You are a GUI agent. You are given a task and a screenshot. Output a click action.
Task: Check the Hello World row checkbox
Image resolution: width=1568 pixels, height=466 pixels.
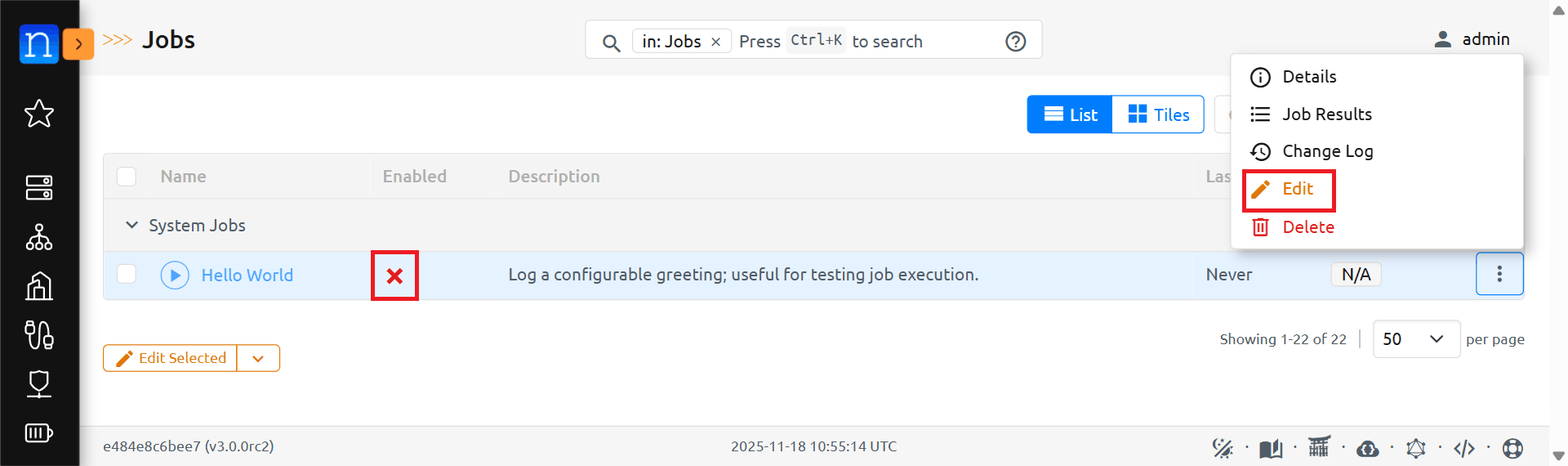pyautogui.click(x=127, y=274)
